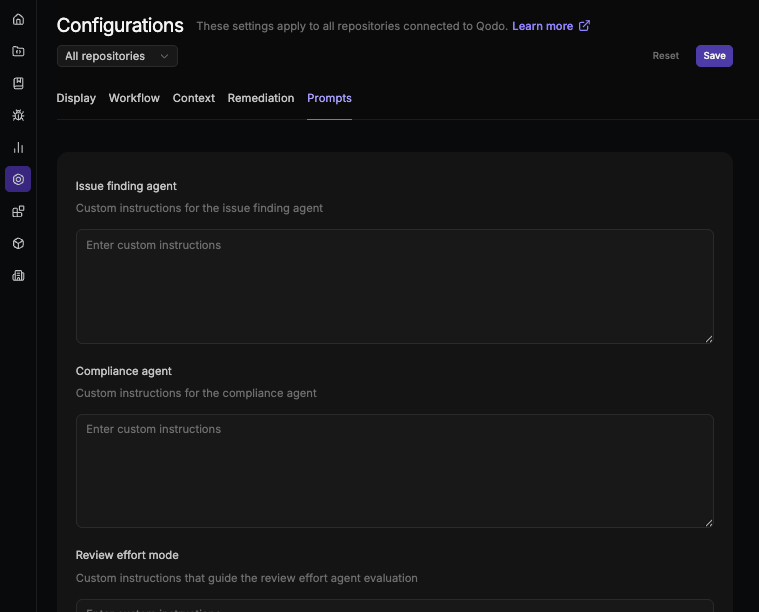
Task: Focus the Compliance agent instructions field
Action: click(395, 471)
